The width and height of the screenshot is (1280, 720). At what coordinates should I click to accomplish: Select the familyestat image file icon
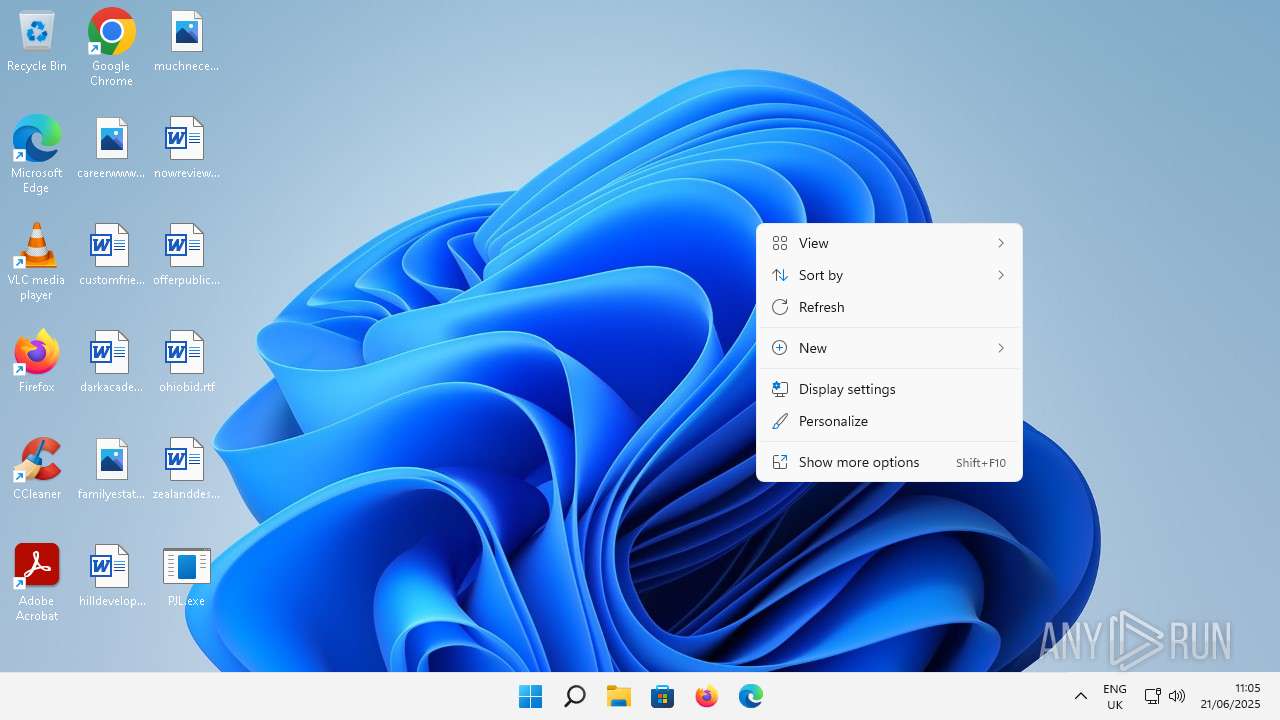click(x=111, y=470)
